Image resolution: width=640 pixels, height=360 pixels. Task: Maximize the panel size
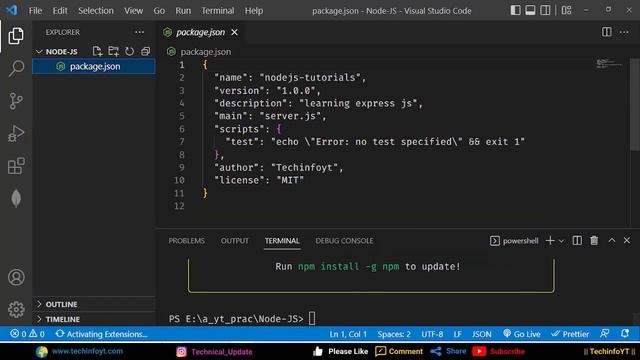611,240
